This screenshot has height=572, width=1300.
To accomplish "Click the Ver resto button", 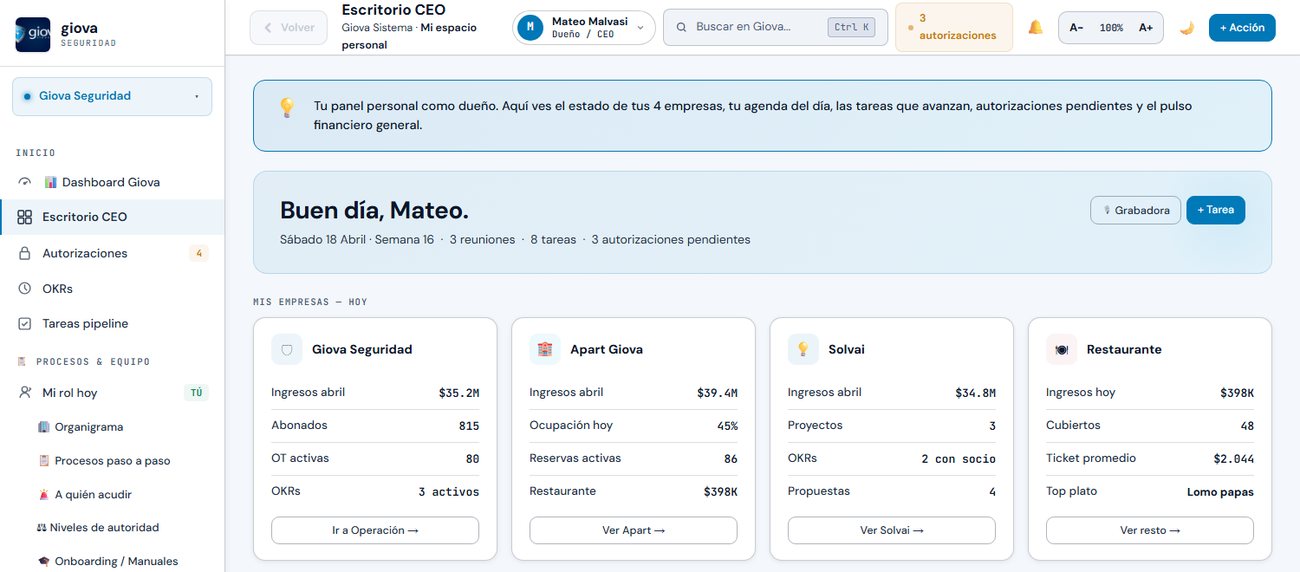I will click(x=1150, y=530).
